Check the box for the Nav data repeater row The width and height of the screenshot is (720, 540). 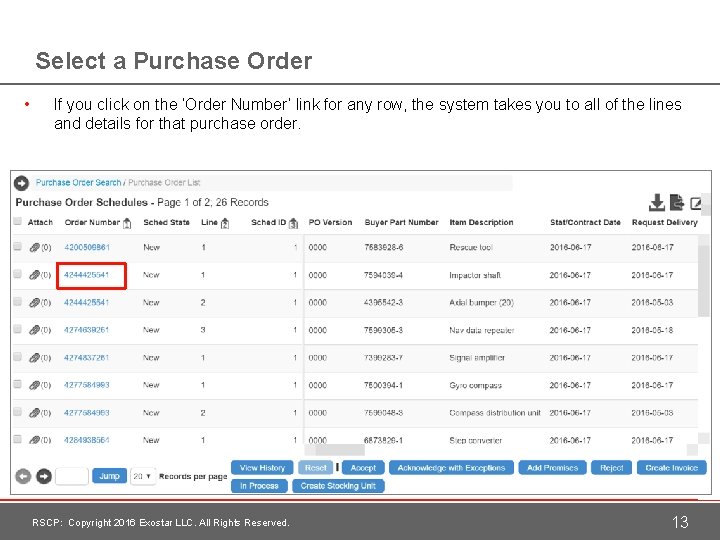coord(17,329)
